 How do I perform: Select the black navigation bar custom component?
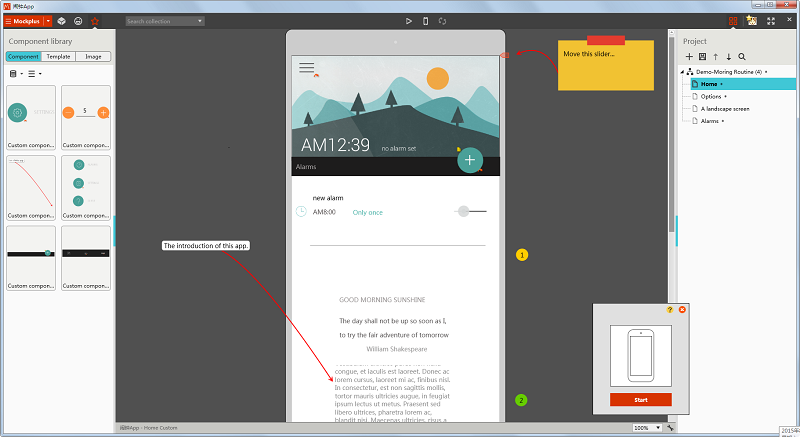click(x=86, y=259)
